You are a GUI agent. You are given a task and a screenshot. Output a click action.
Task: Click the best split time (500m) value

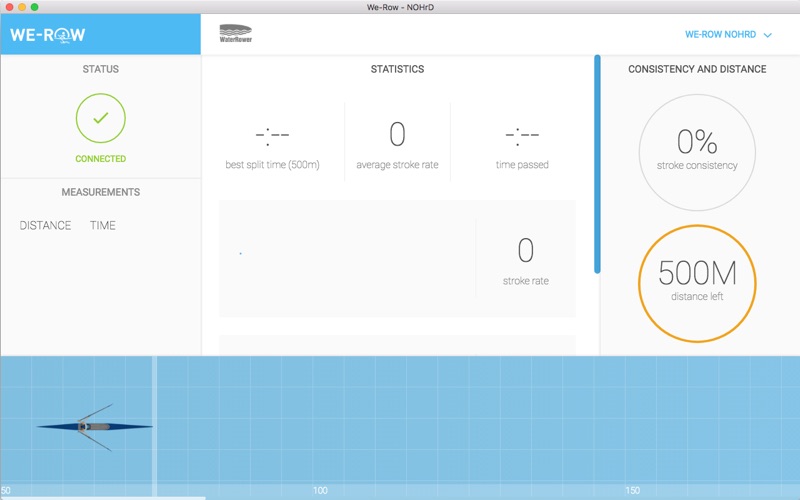272,135
